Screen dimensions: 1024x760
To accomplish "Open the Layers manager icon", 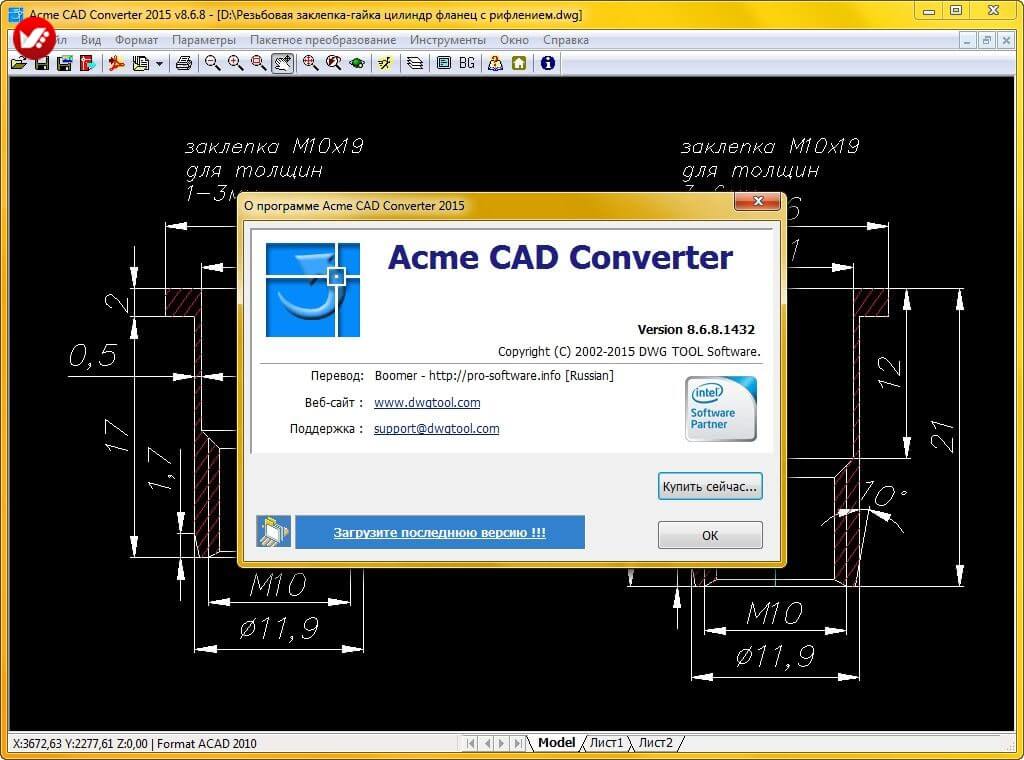I will pyautogui.click(x=415, y=63).
